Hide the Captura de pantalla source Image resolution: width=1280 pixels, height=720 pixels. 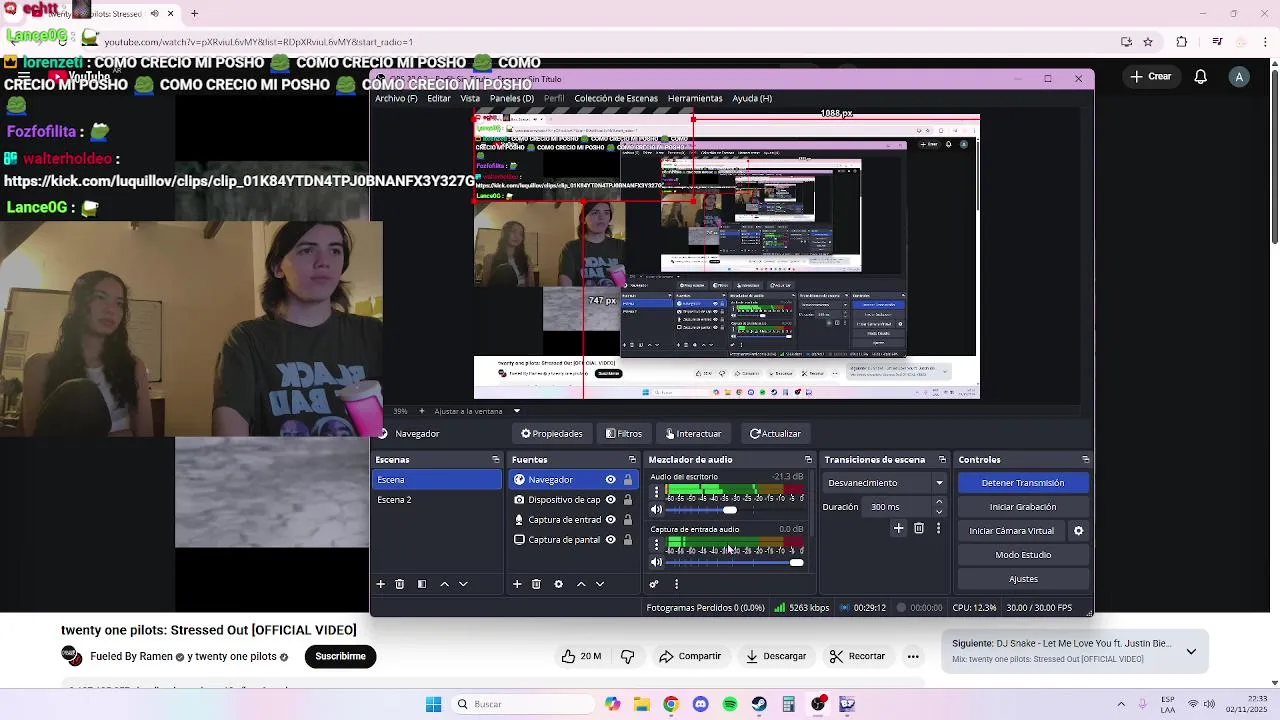(610, 540)
